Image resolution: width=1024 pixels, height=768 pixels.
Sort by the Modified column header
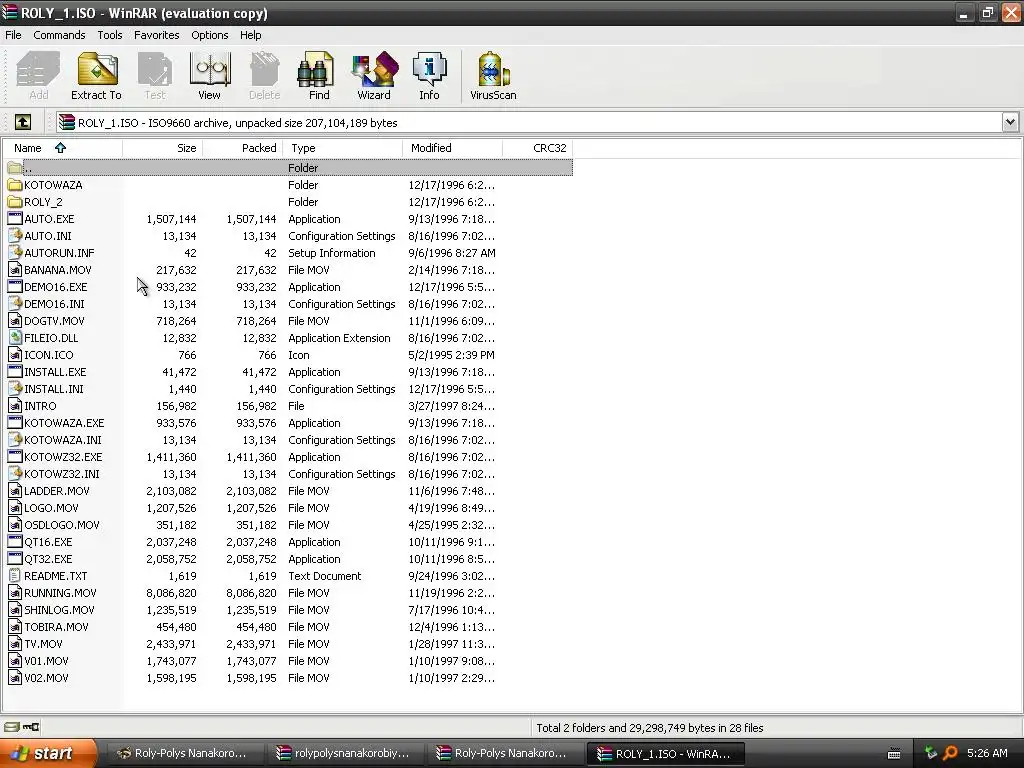tap(453, 148)
